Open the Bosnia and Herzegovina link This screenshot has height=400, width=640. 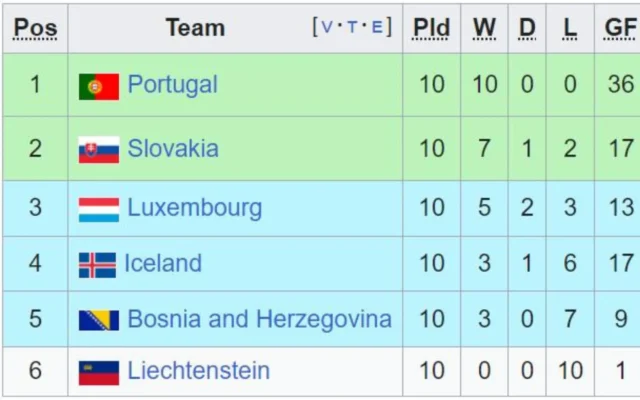(259, 320)
